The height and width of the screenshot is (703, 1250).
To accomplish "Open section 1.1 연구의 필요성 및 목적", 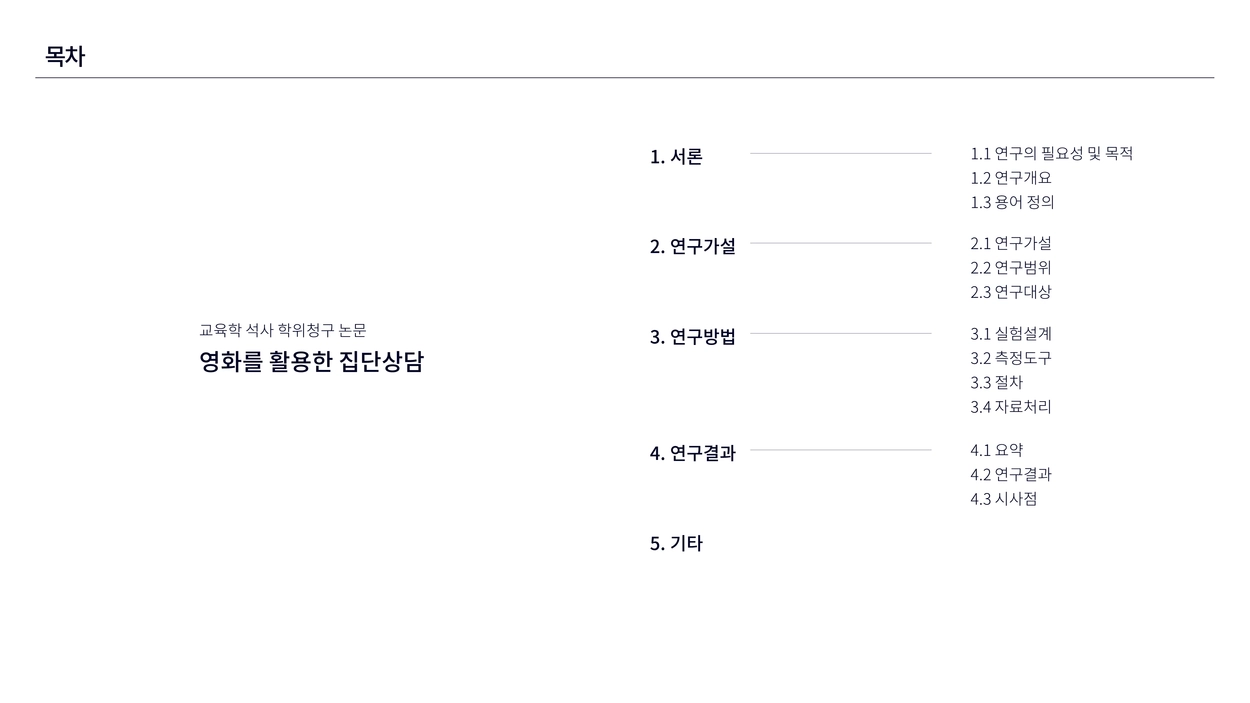I will (x=1051, y=154).
